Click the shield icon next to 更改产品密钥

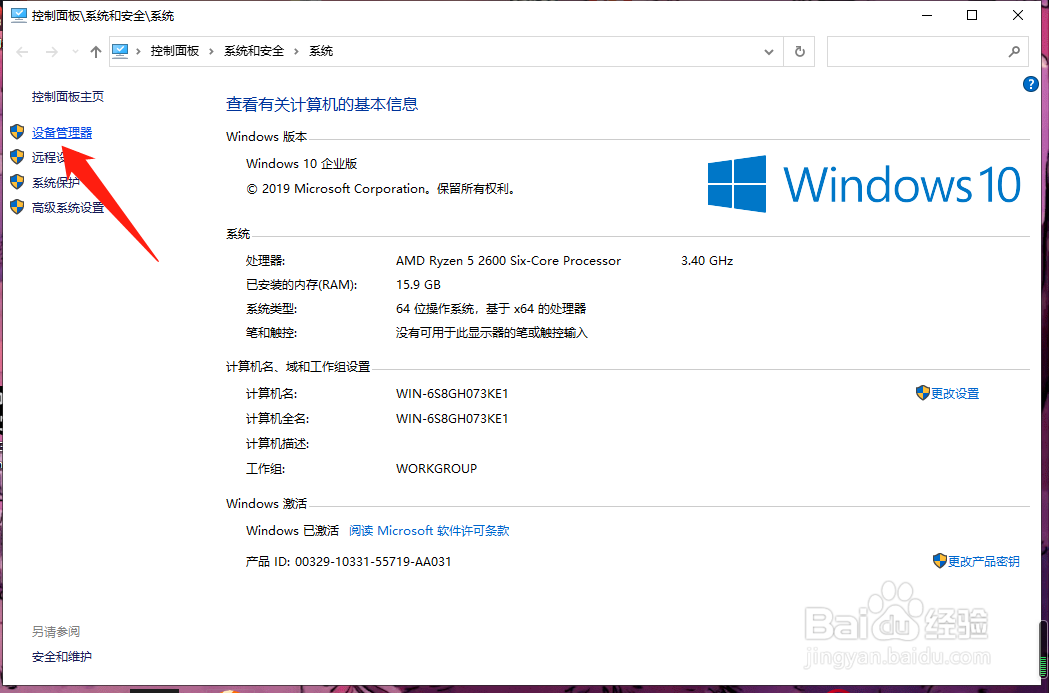tap(940, 561)
